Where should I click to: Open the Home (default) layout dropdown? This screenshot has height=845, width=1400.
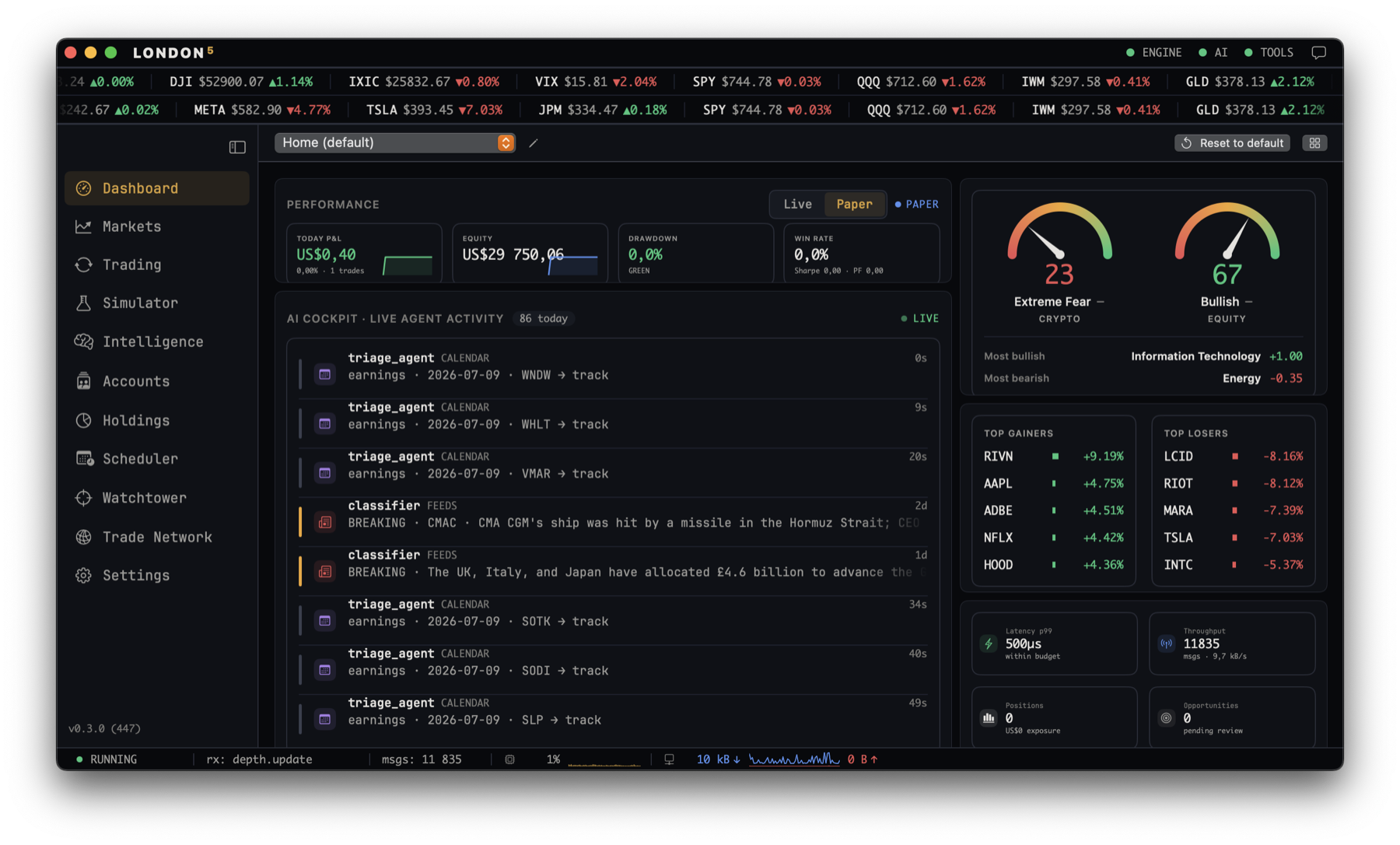[x=395, y=142]
